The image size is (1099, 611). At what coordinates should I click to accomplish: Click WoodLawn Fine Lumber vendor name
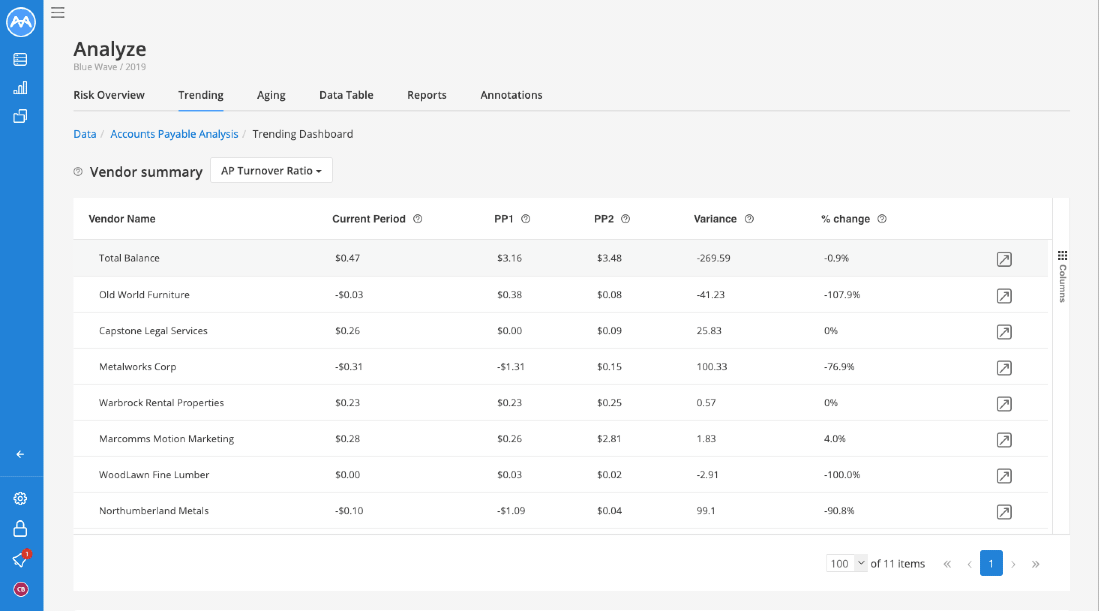(x=154, y=474)
